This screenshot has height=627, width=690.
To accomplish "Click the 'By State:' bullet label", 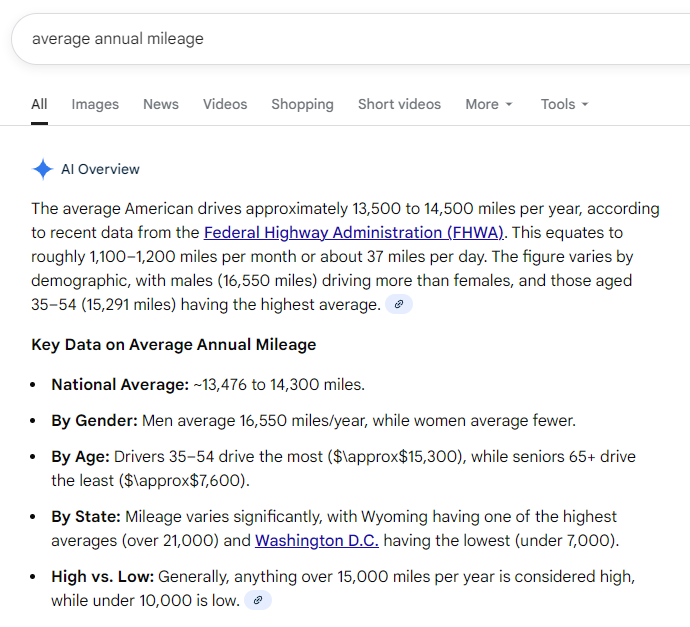I will click(x=86, y=517).
